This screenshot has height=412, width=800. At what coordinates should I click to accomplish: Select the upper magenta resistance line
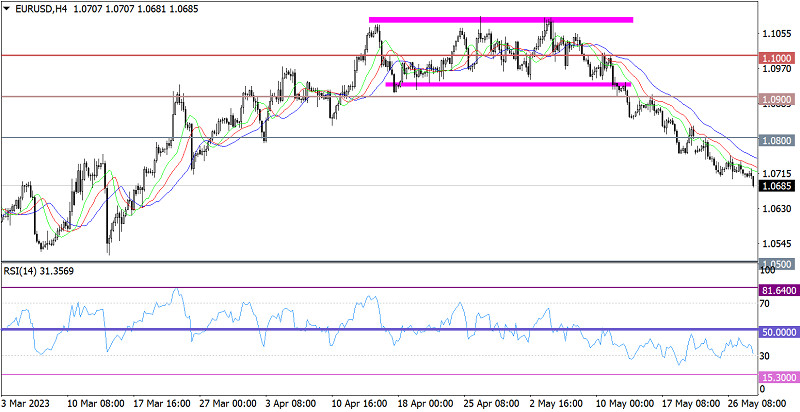click(500, 20)
